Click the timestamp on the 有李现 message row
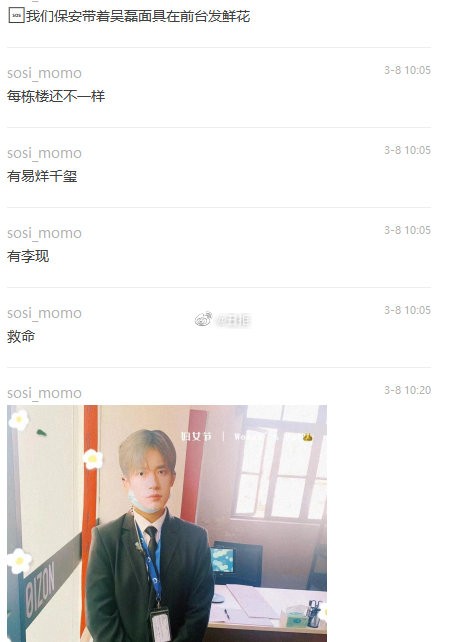 [407, 230]
